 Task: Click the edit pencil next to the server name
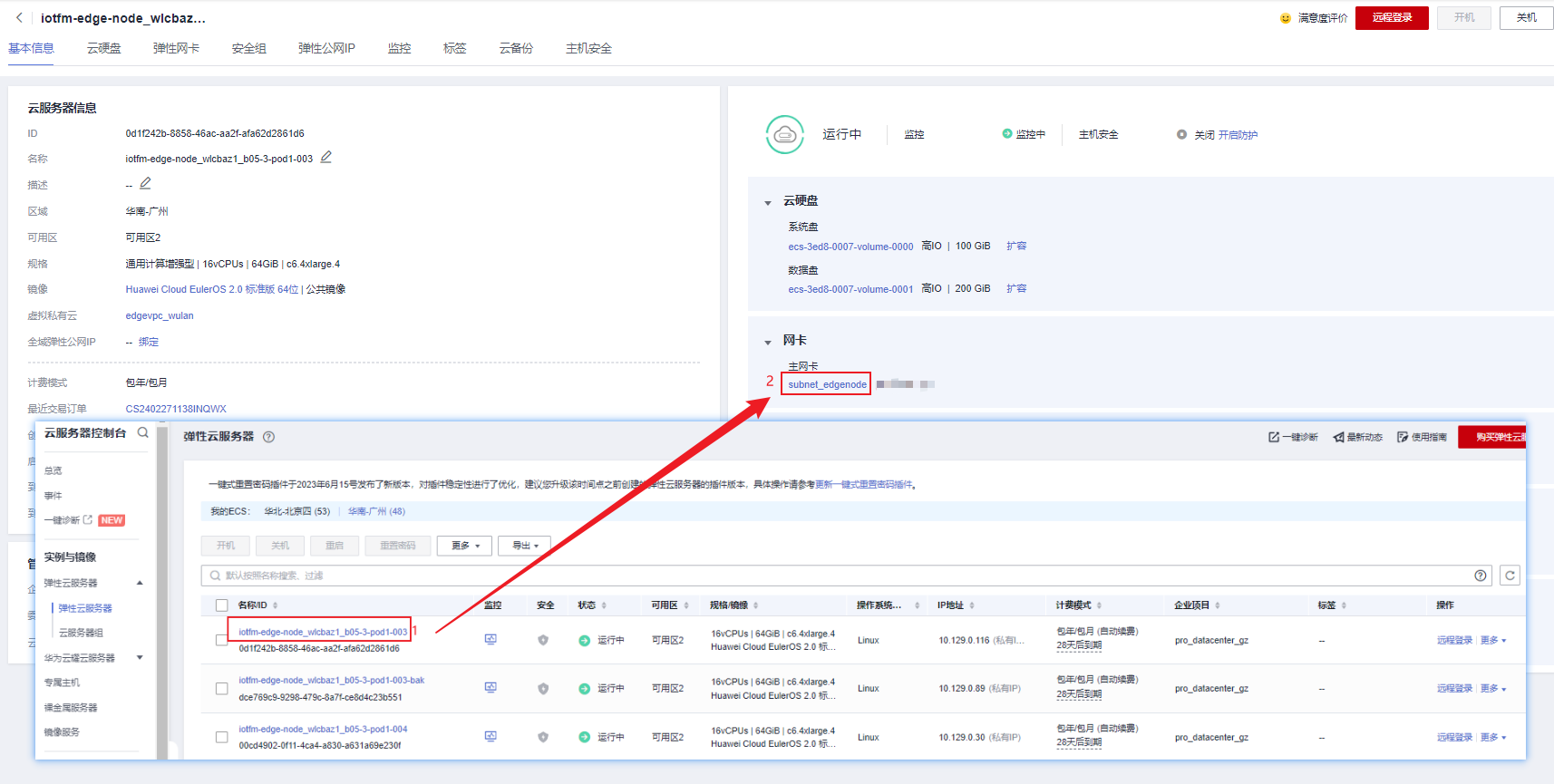326,157
